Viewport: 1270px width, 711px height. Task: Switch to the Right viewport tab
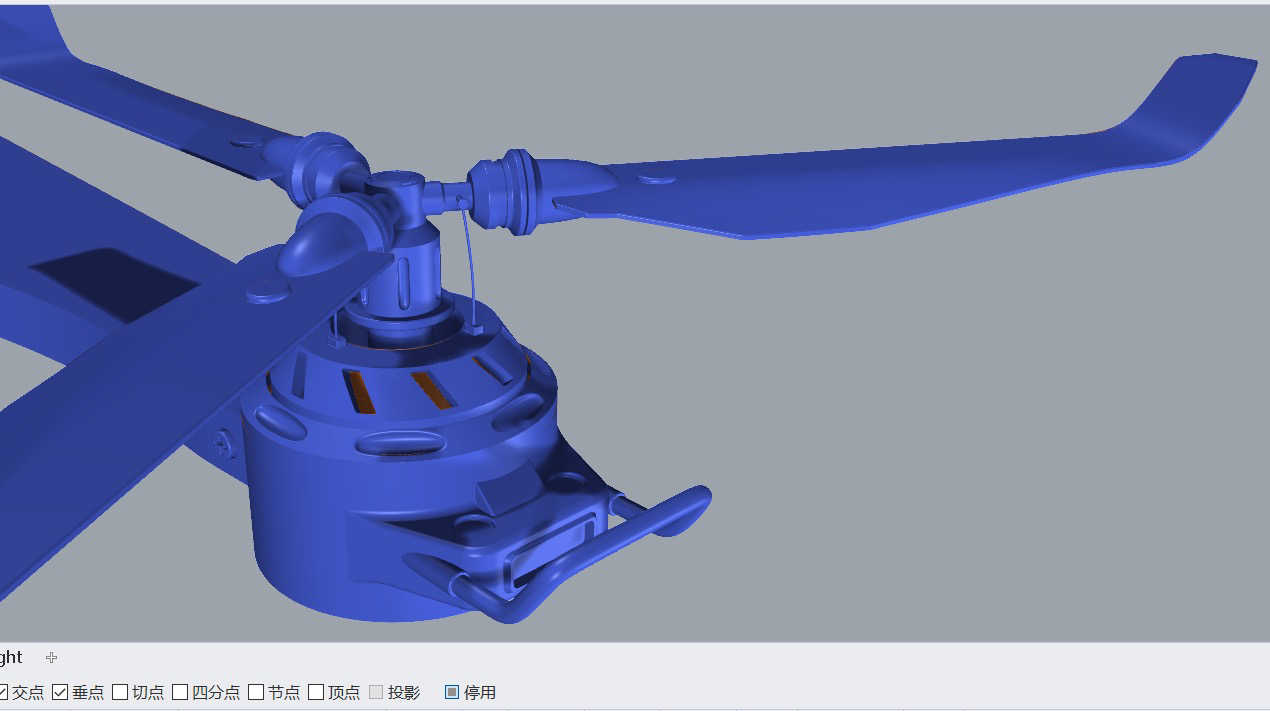click(11, 657)
